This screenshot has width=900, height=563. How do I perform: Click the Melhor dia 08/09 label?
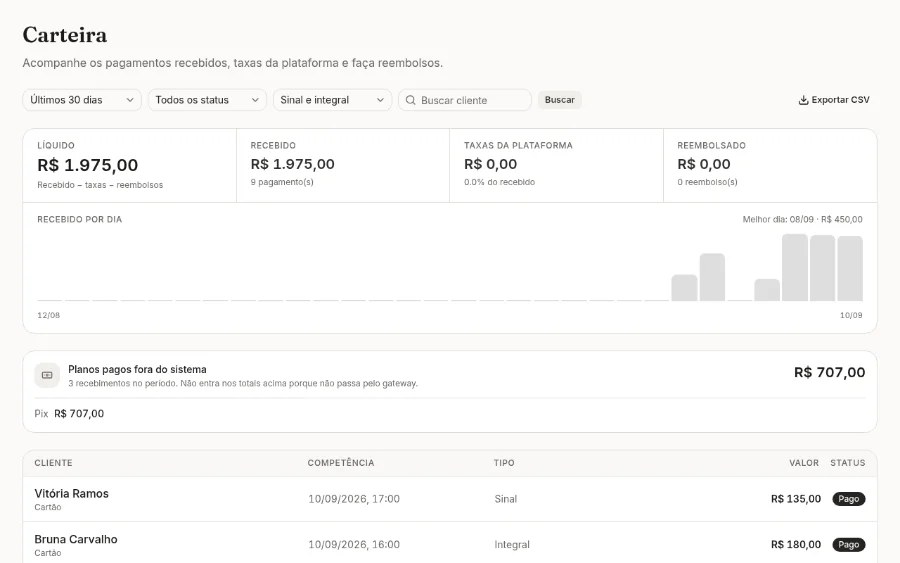pyautogui.click(x=802, y=219)
